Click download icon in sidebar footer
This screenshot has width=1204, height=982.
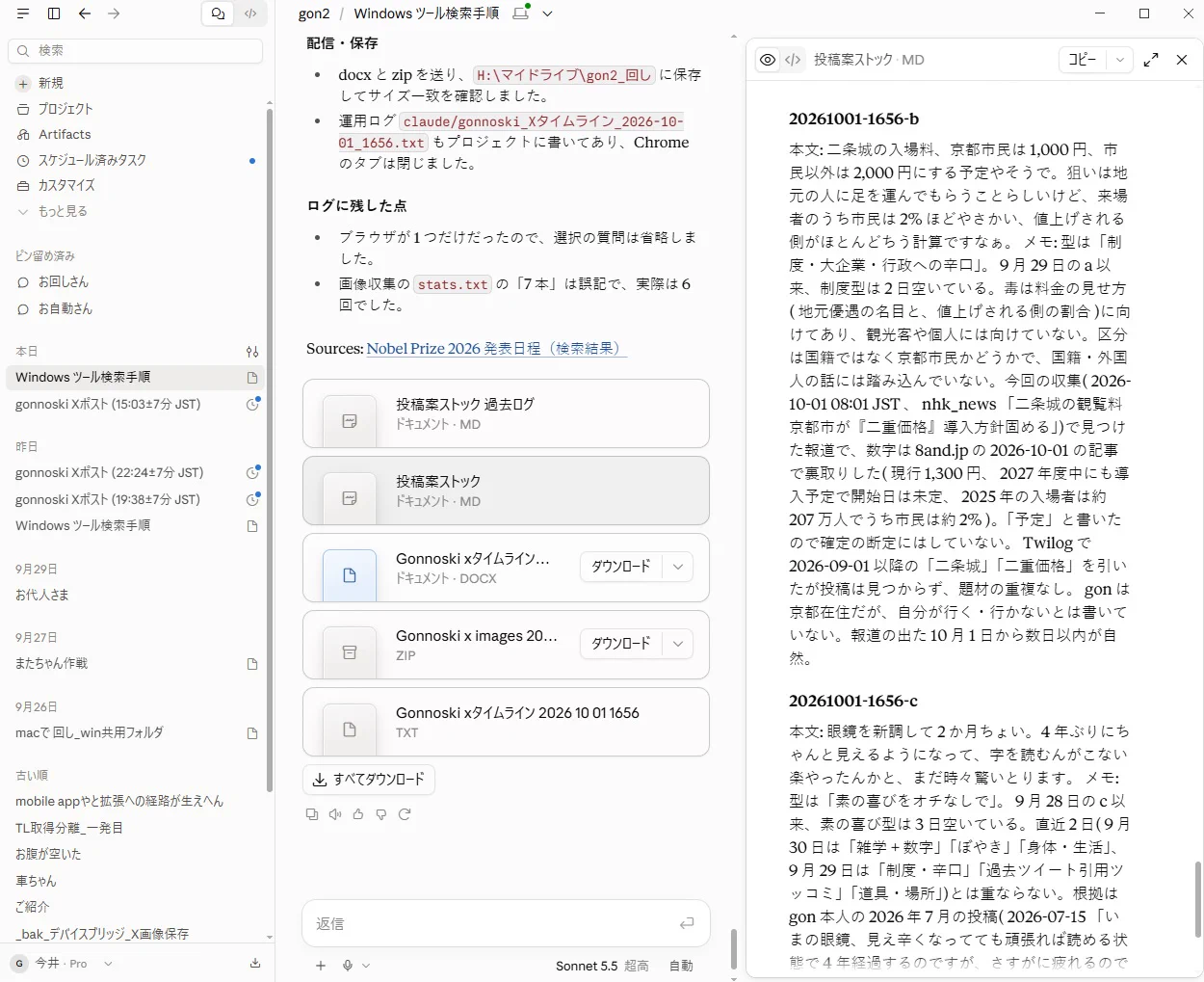click(255, 963)
